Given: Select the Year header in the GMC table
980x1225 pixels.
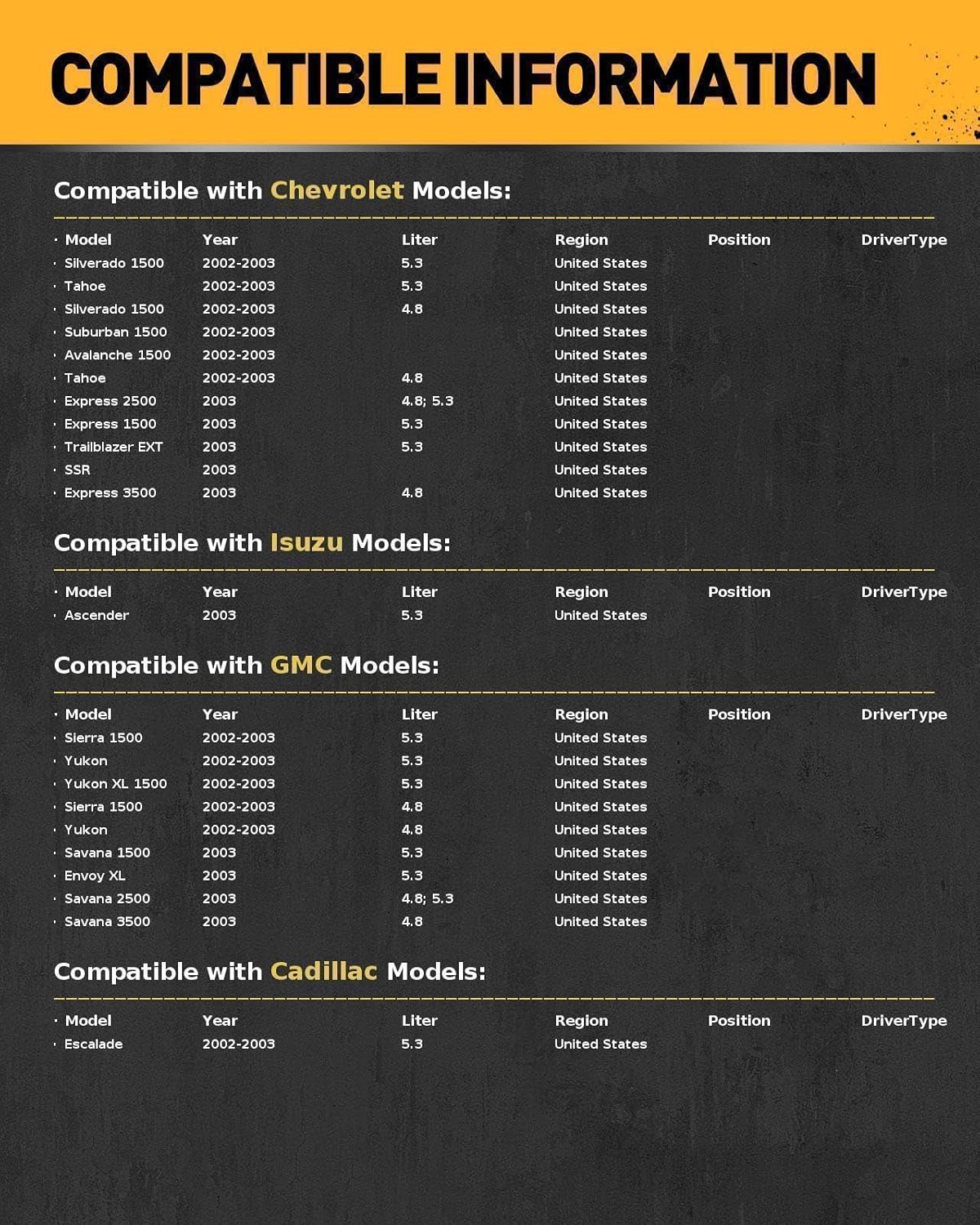Looking at the screenshot, I should (x=220, y=714).
